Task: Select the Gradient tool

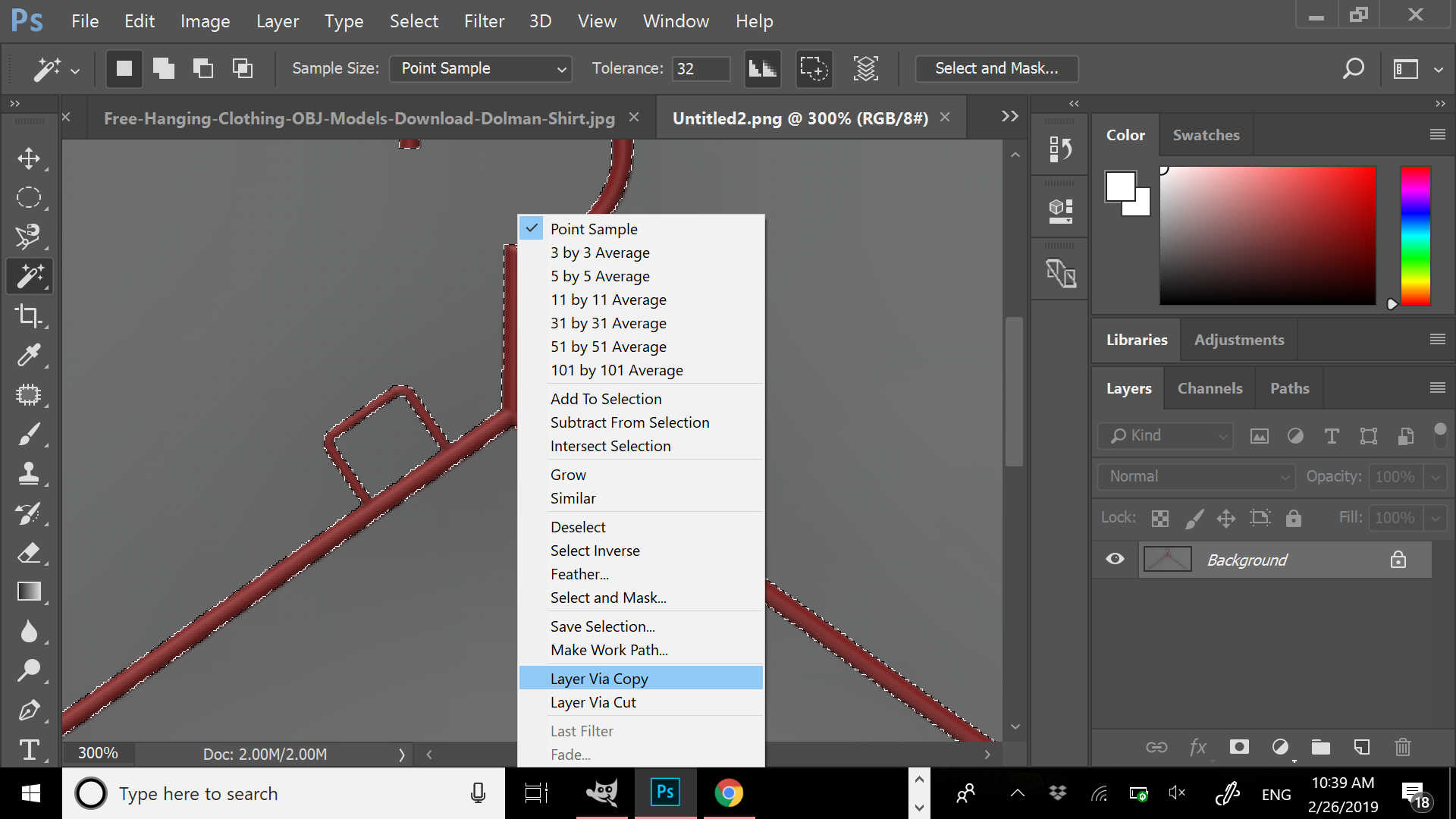Action: point(29,591)
